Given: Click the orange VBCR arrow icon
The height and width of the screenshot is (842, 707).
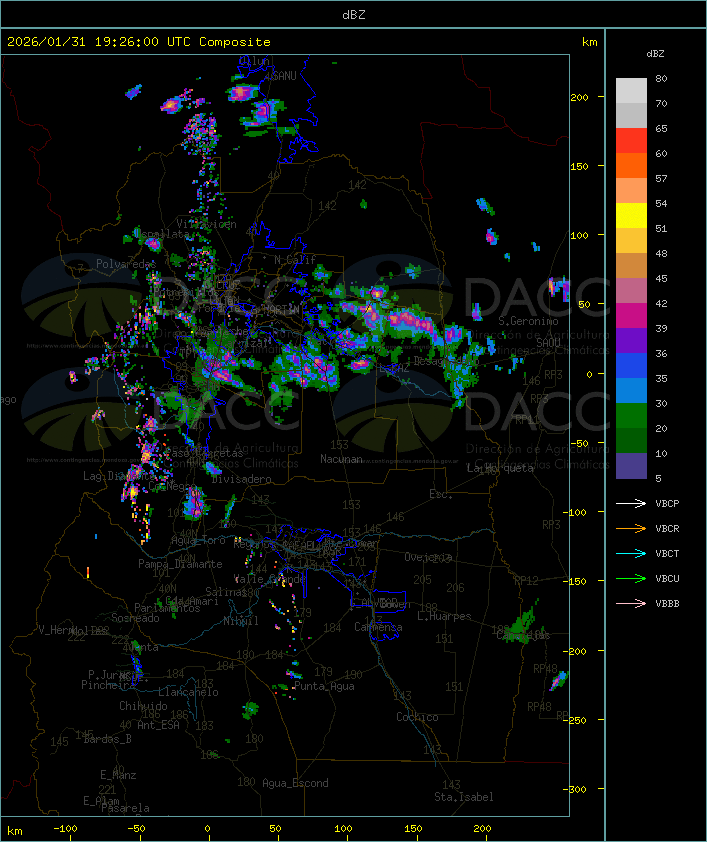Looking at the screenshot, I should (631, 528).
